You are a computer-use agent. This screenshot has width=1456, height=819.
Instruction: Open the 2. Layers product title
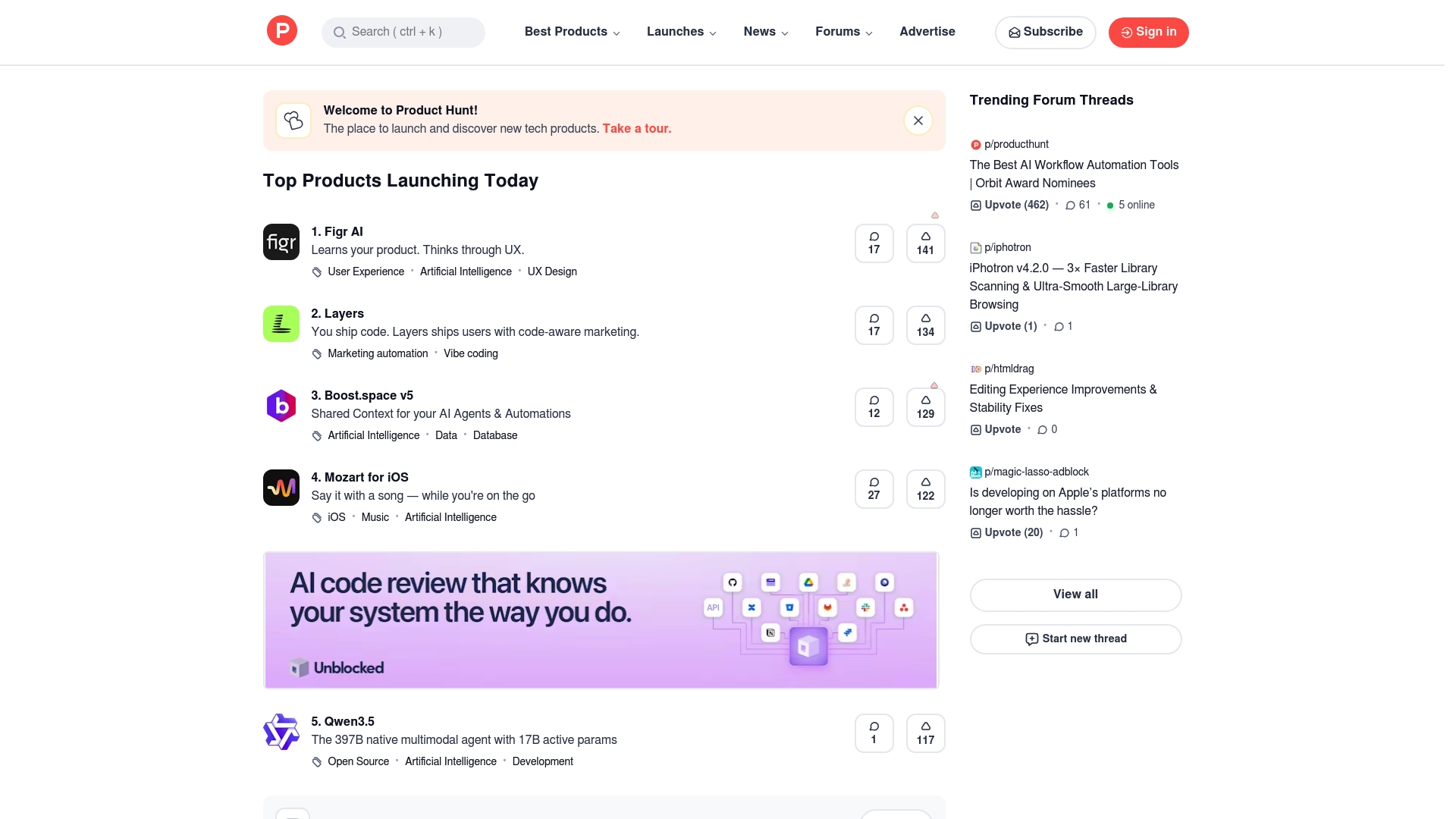point(337,314)
